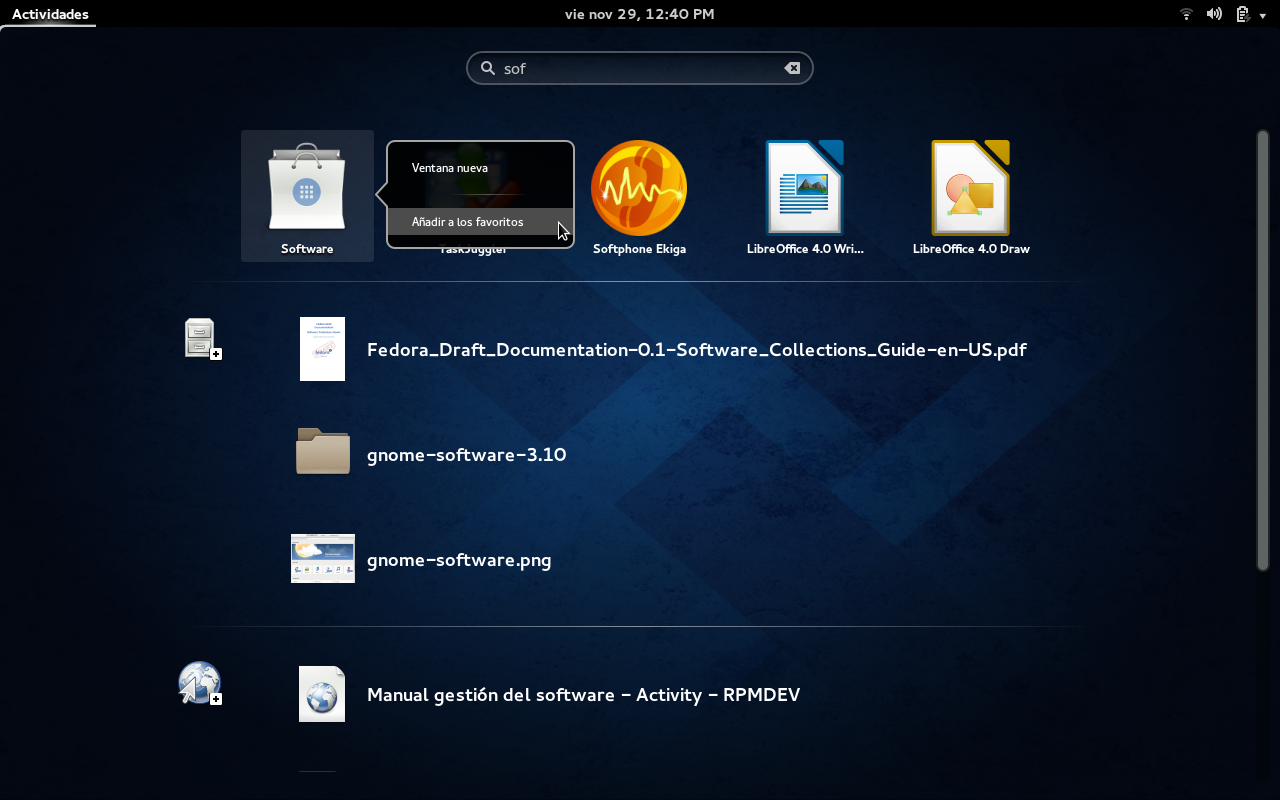Open the clock and calendar menu

click(639, 14)
